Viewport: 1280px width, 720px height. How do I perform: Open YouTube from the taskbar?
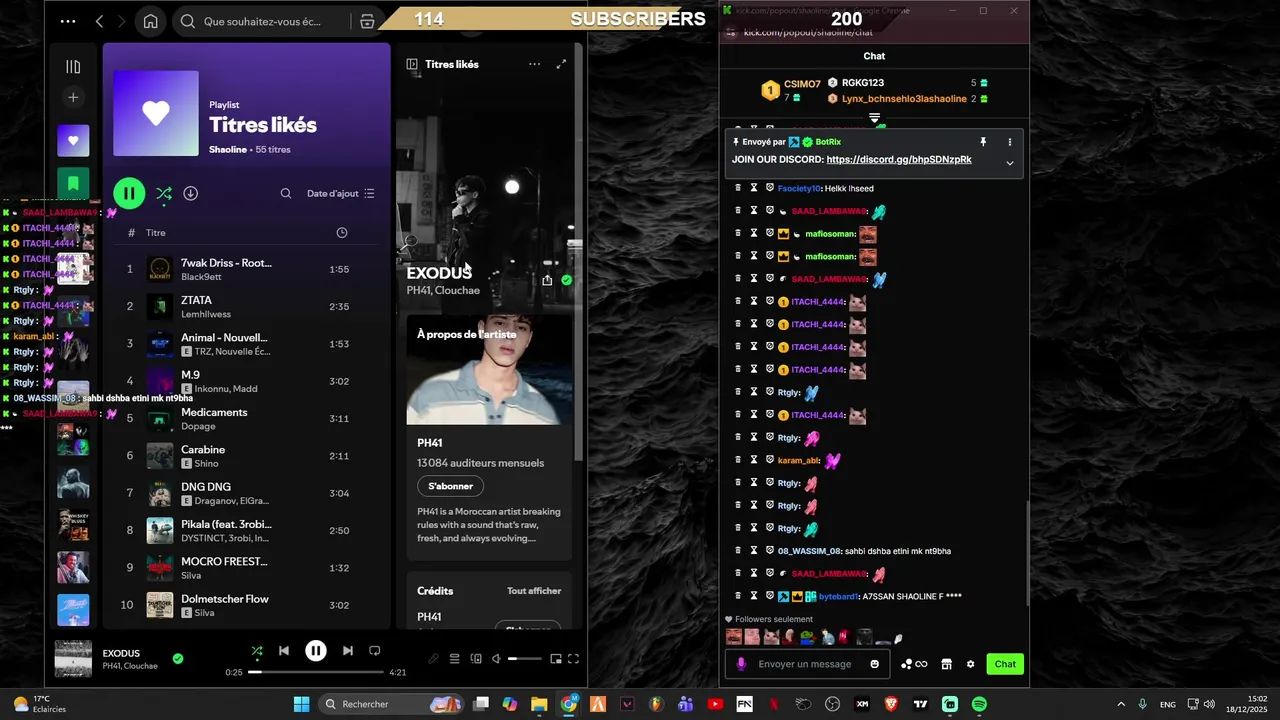click(715, 704)
